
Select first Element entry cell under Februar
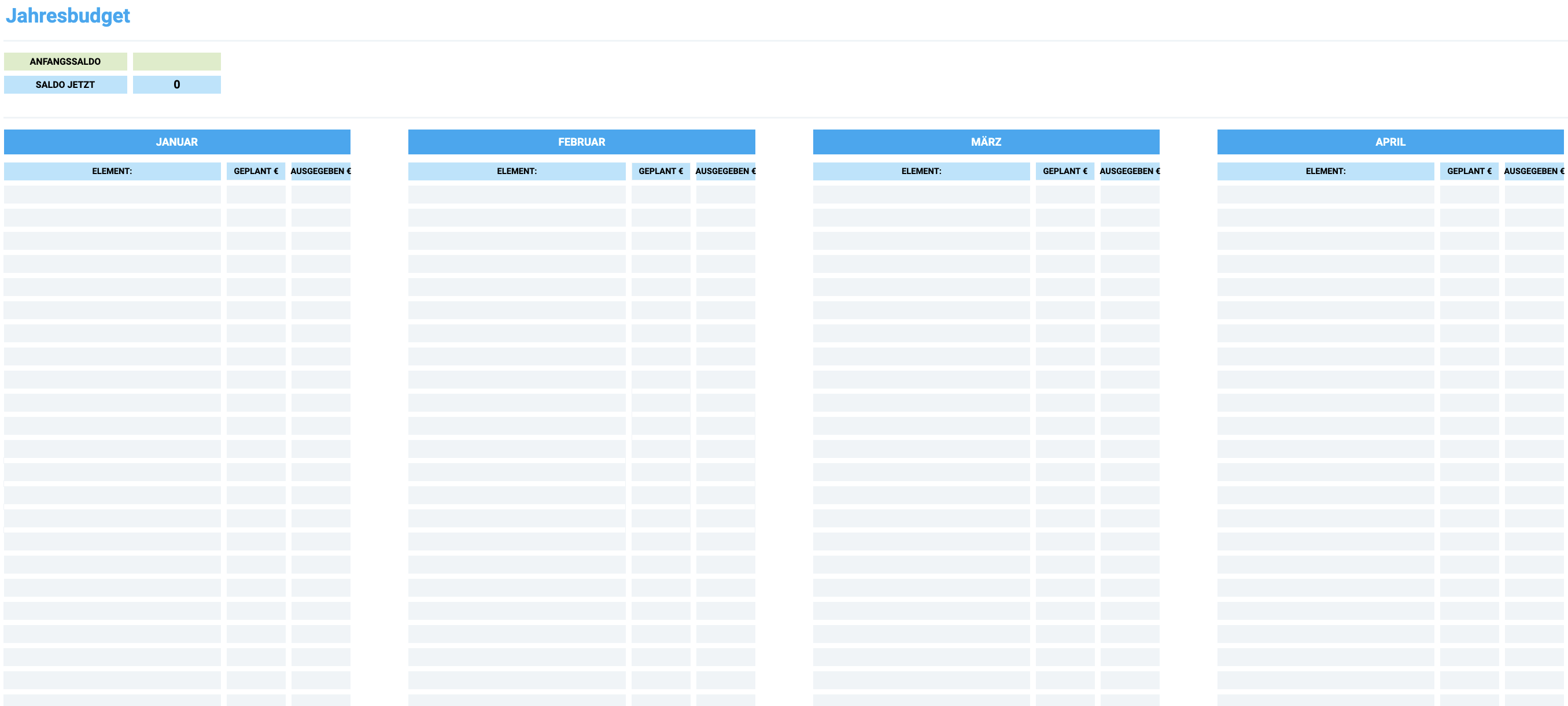coord(516,195)
